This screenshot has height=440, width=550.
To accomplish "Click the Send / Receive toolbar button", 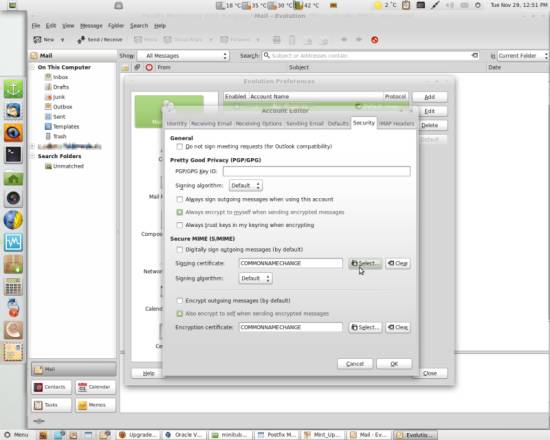I will pos(100,40).
